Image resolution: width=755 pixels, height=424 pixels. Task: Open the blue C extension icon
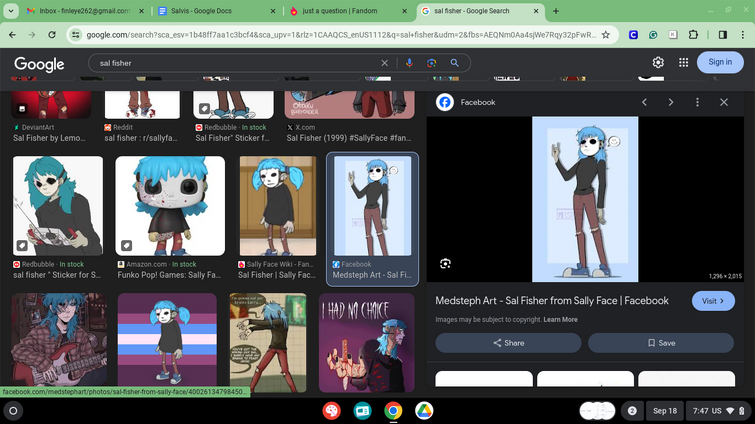(x=633, y=35)
